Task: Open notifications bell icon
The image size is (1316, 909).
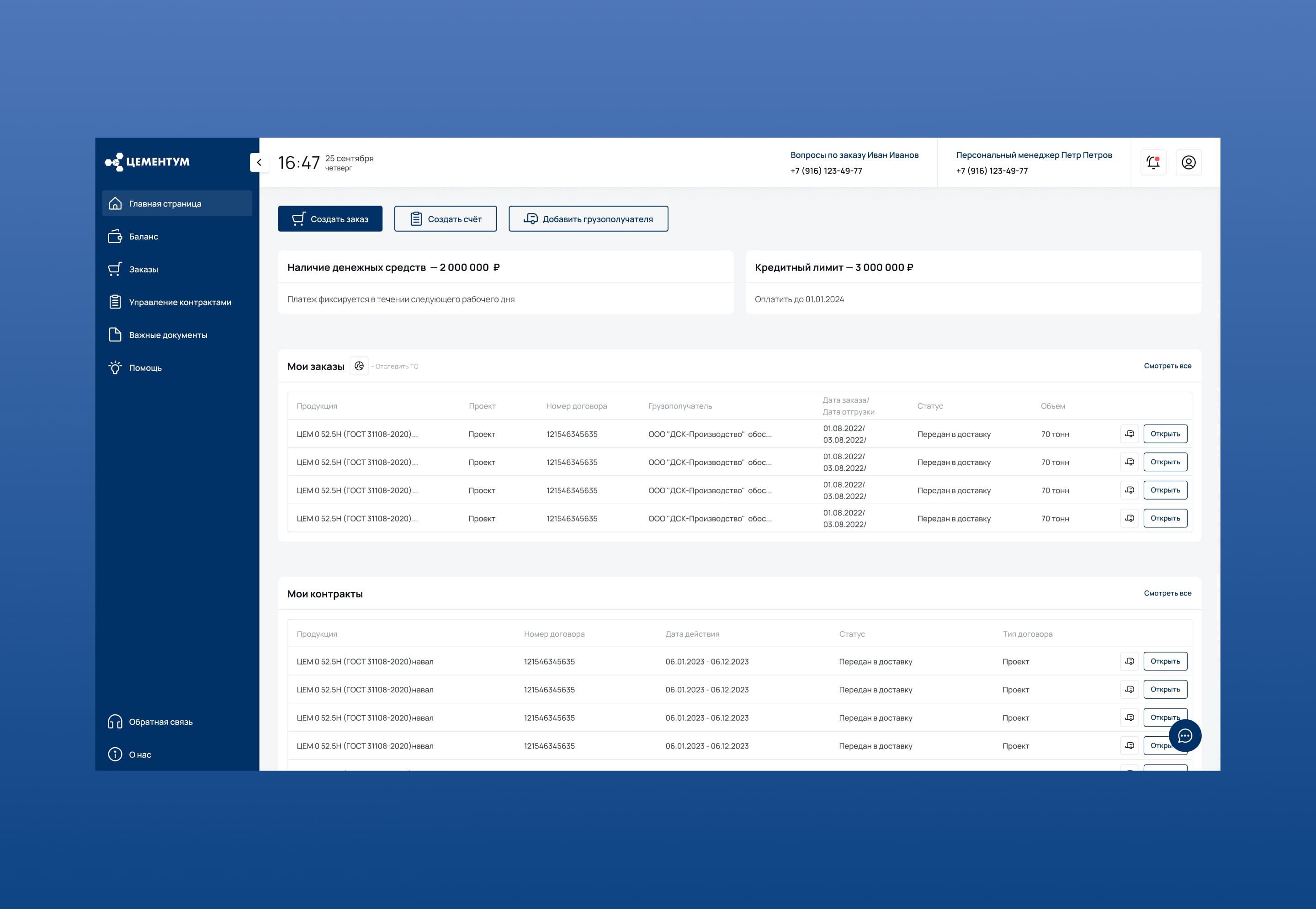Action: coord(1153,162)
